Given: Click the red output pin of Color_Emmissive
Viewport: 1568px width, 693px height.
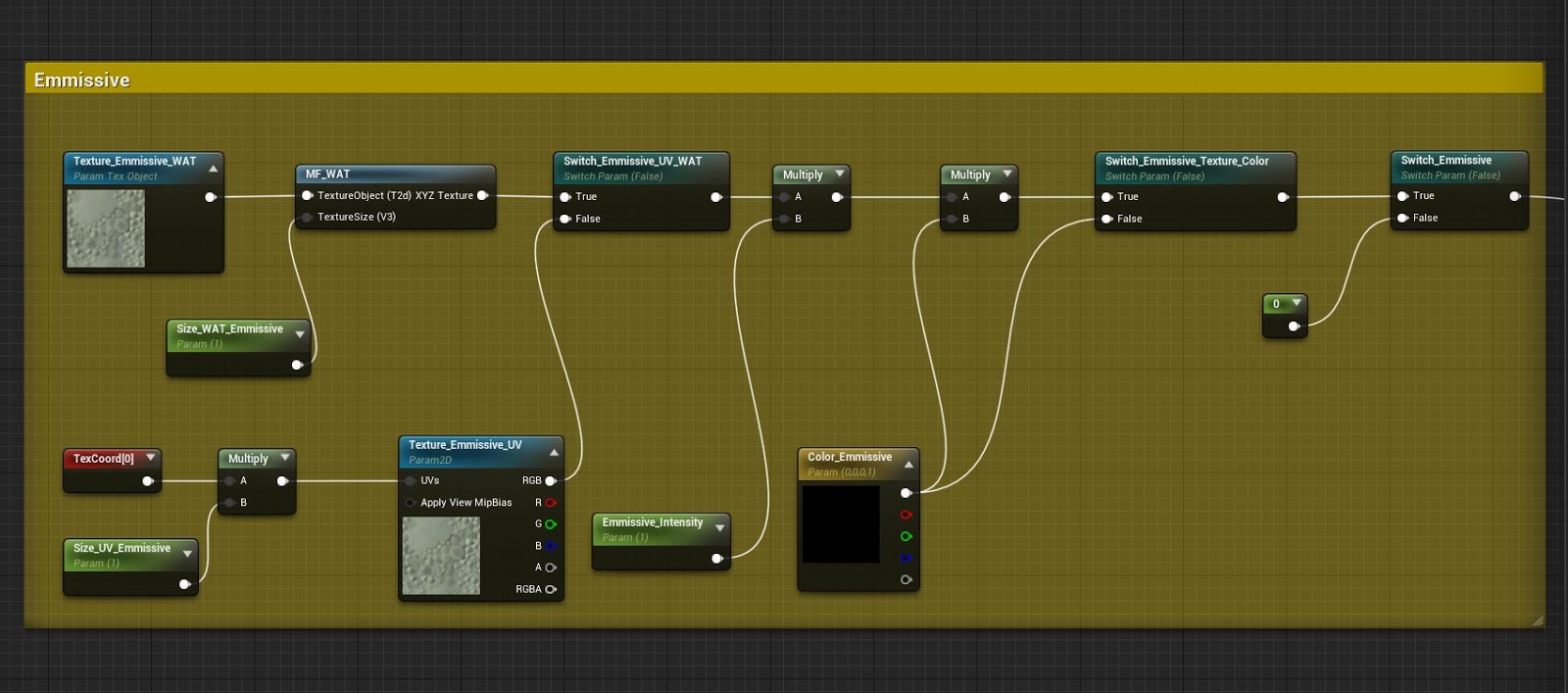Looking at the screenshot, I should (906, 515).
